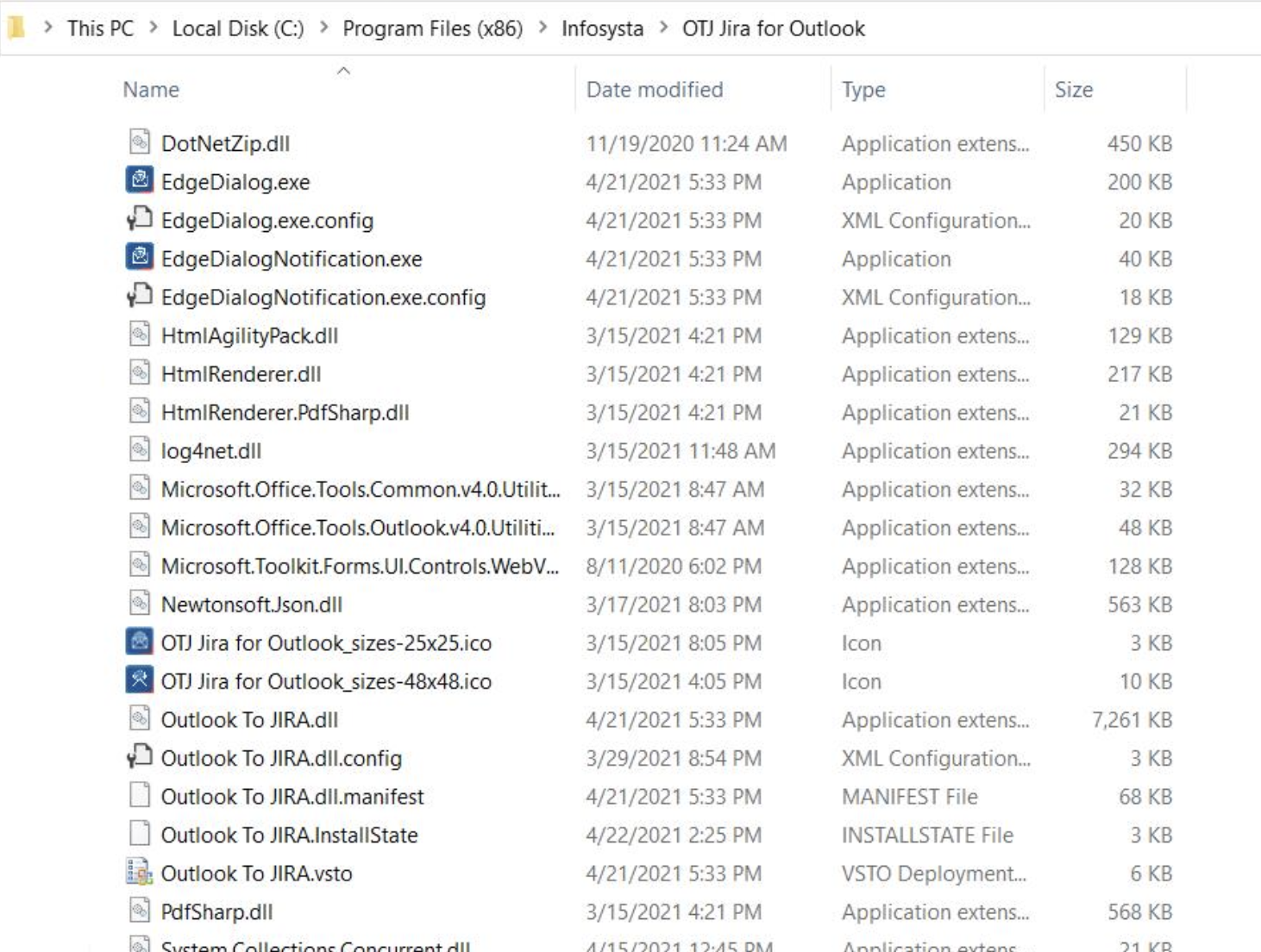Viewport: 1261px width, 952px height.
Task: Sort by the Date modified column header
Action: point(655,90)
